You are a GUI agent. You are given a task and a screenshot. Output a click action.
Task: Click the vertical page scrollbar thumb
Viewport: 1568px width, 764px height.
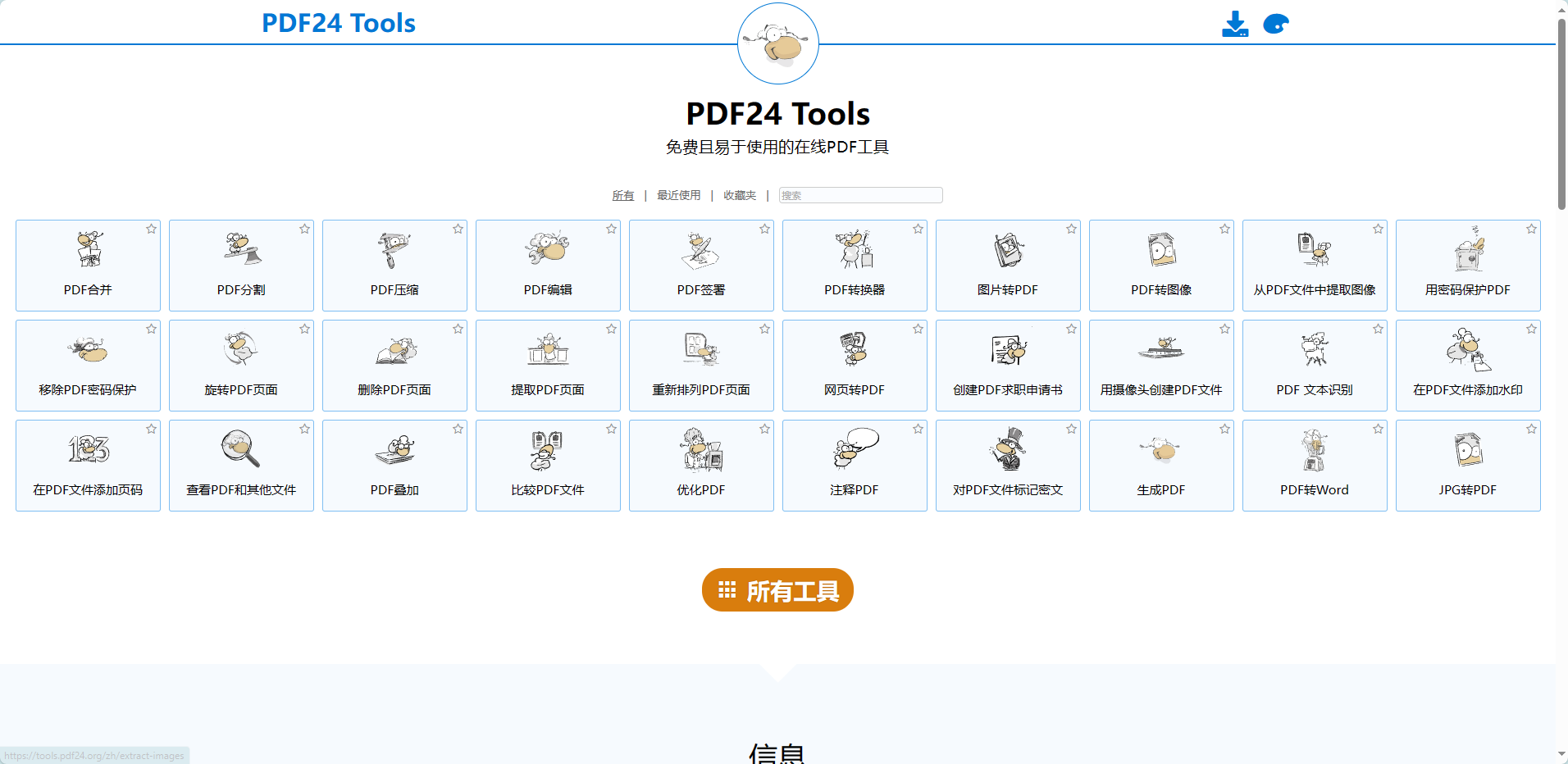(1562, 113)
